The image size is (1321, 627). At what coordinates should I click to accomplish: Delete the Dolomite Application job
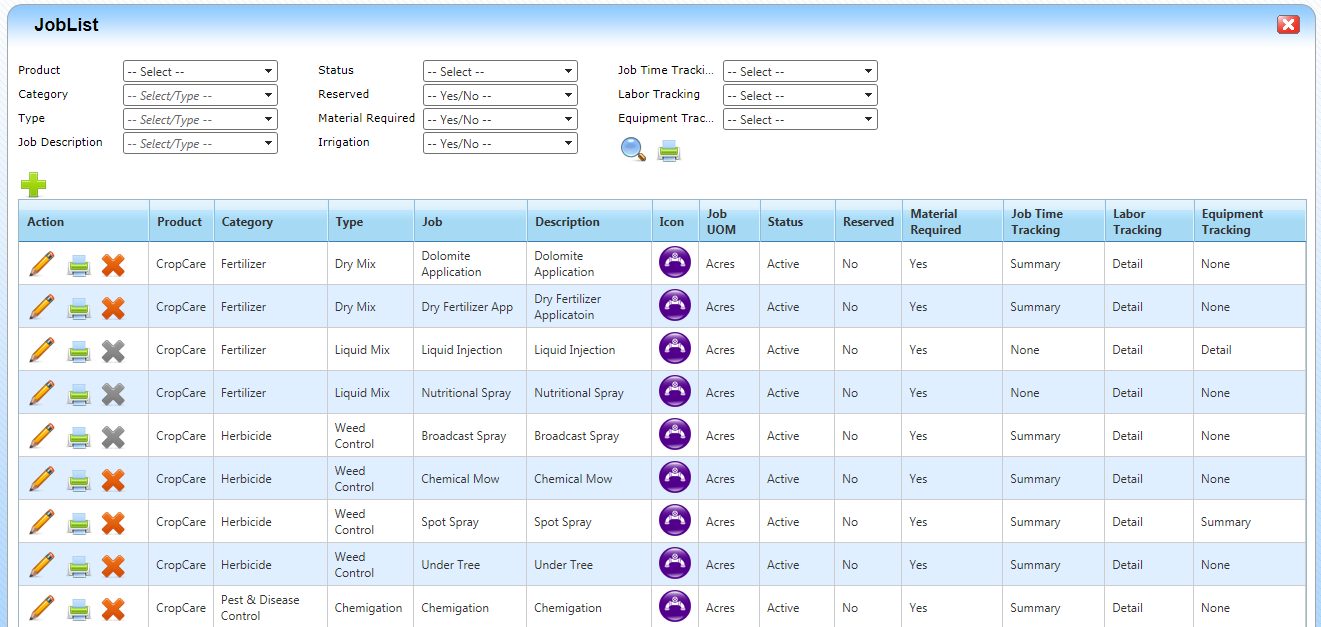pyautogui.click(x=113, y=265)
